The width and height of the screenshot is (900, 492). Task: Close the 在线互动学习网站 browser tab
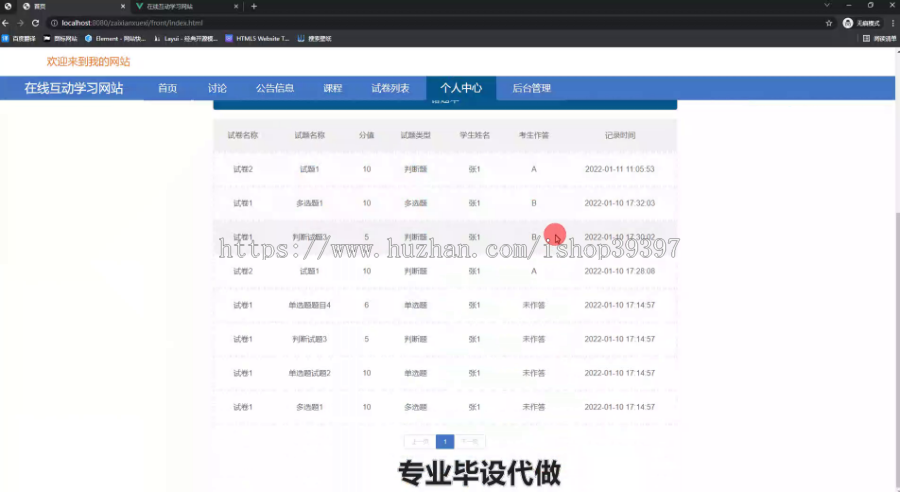236,6
